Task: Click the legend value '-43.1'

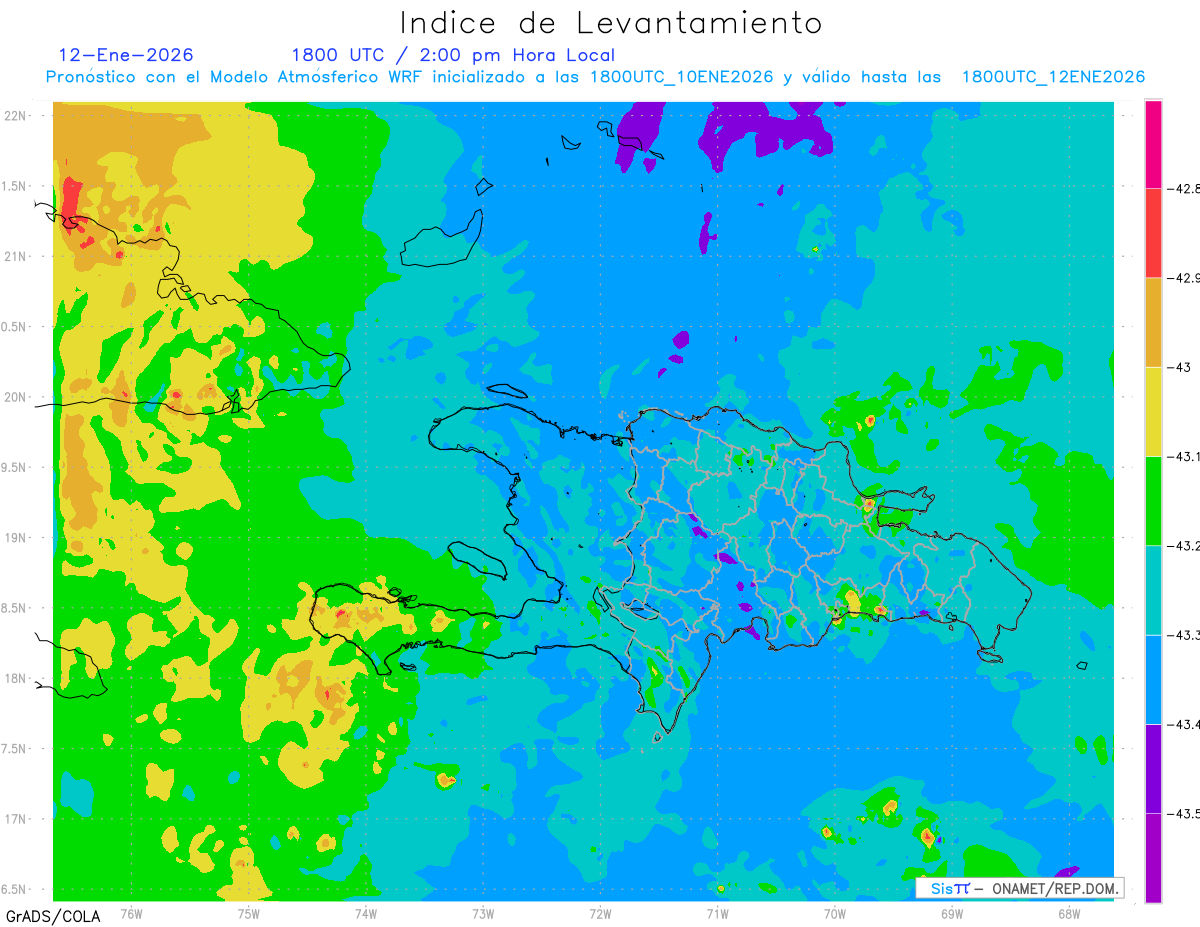Action: click(1185, 456)
